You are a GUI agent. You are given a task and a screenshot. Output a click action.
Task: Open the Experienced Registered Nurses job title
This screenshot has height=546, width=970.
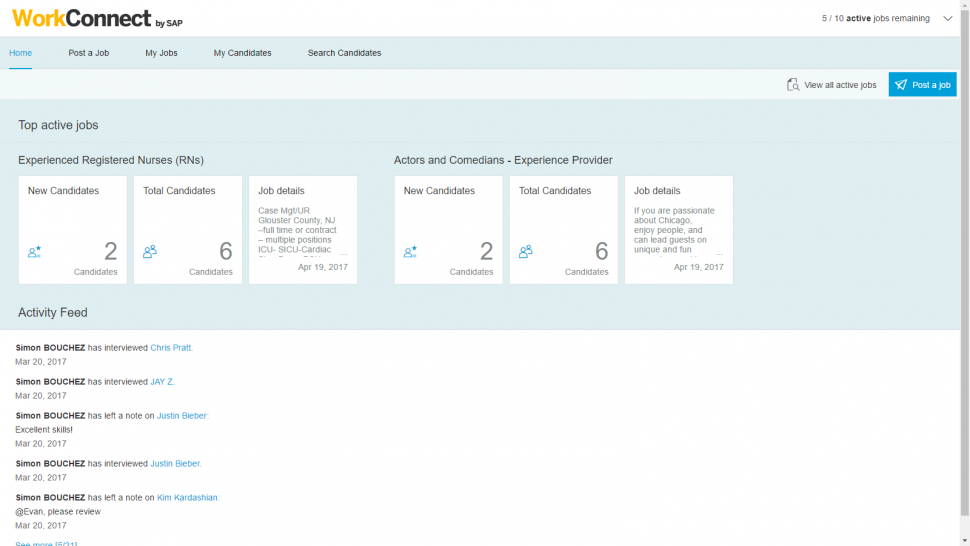point(111,160)
